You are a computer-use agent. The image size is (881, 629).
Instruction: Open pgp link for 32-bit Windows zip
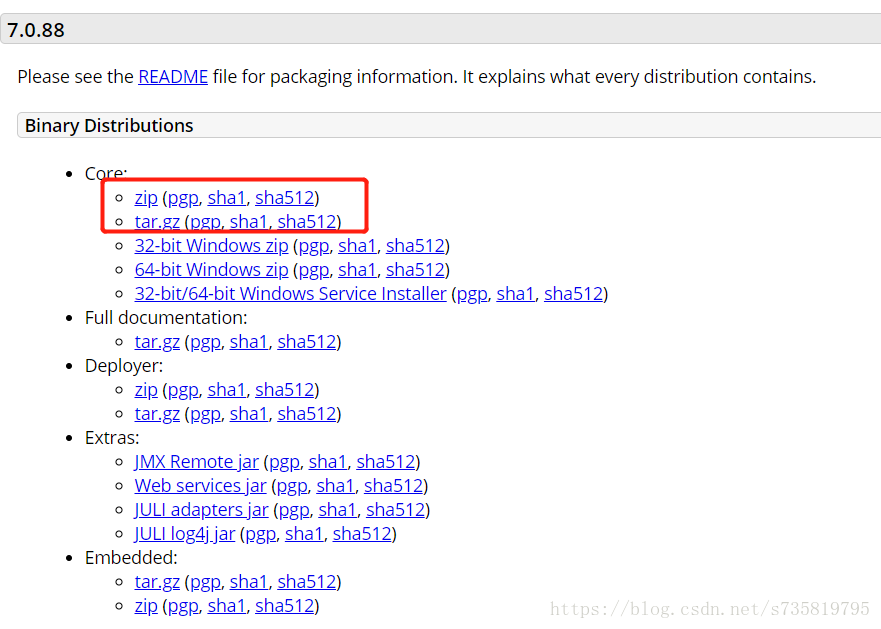[x=314, y=246]
